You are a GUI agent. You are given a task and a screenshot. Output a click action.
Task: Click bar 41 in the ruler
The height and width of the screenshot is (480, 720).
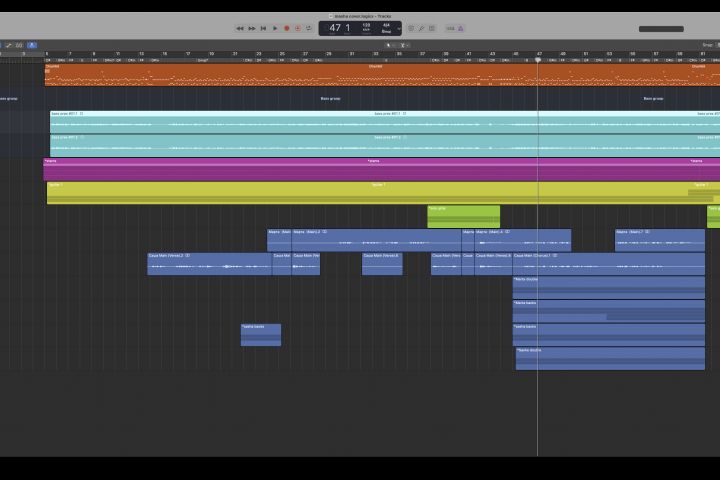coord(469,54)
